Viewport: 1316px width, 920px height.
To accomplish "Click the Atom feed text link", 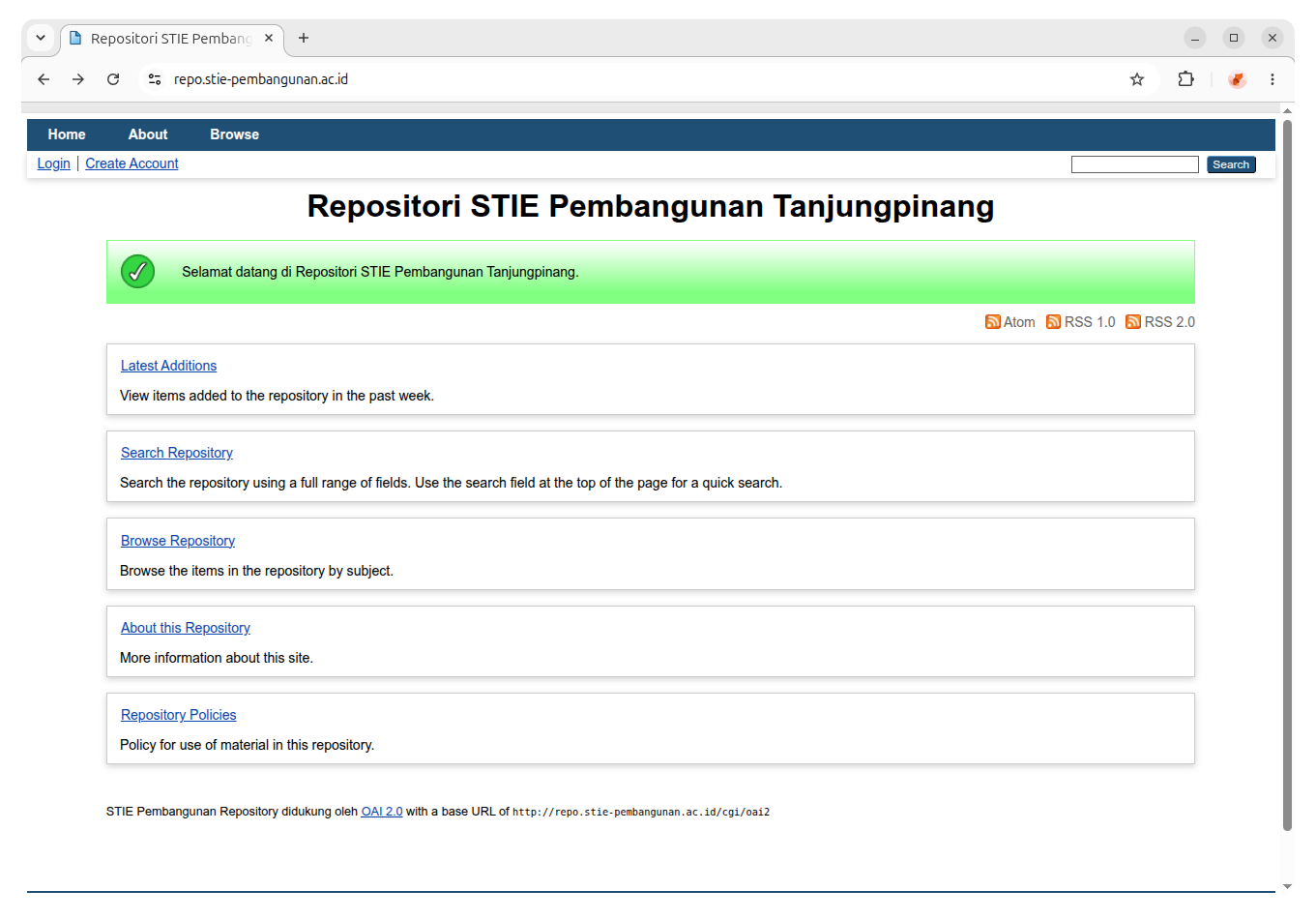I will (x=1019, y=322).
